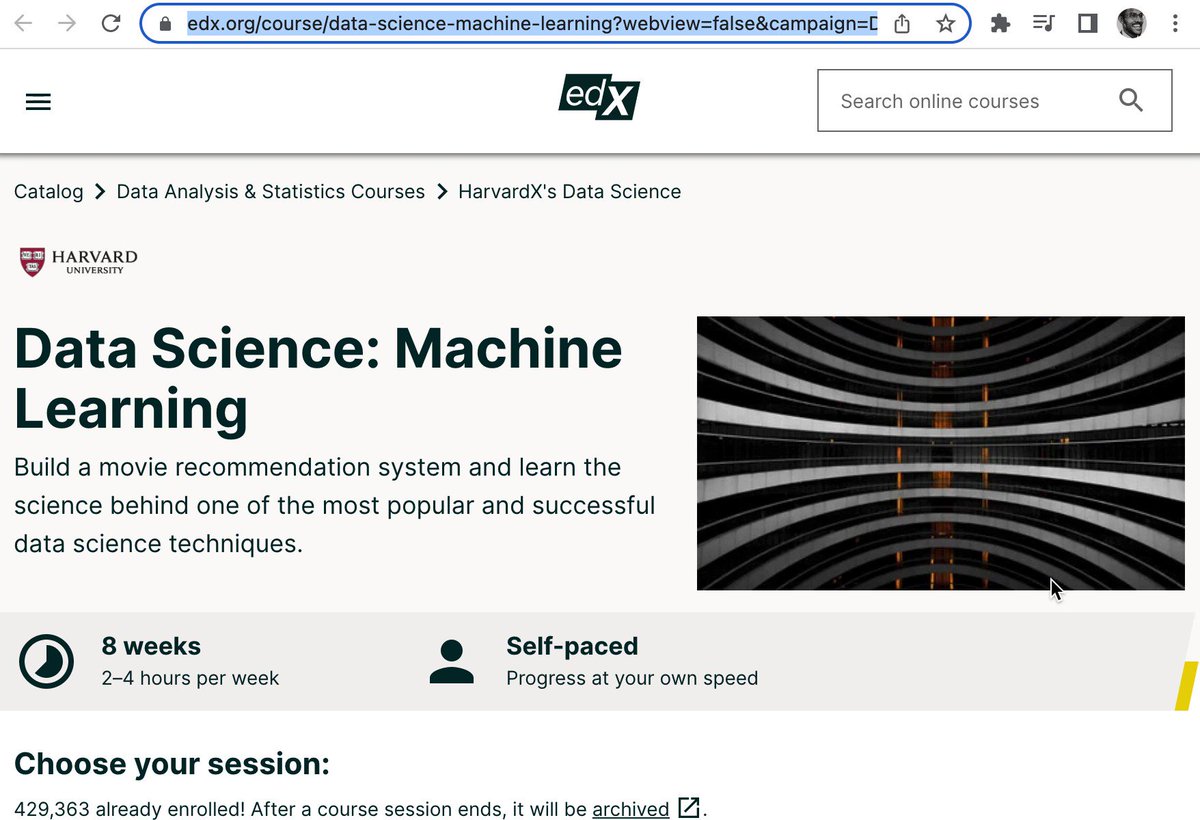Image resolution: width=1200 pixels, height=820 pixels.
Task: Open the Catalog breadcrumb link
Action: [x=49, y=191]
